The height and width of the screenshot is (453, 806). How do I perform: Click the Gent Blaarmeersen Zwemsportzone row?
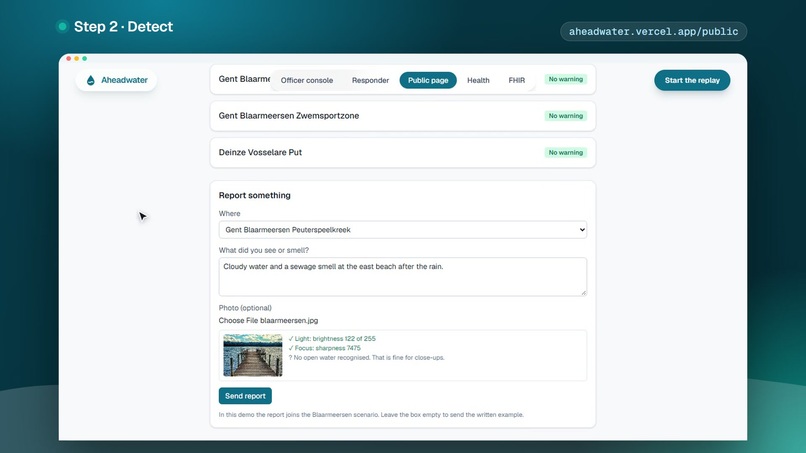pos(402,116)
